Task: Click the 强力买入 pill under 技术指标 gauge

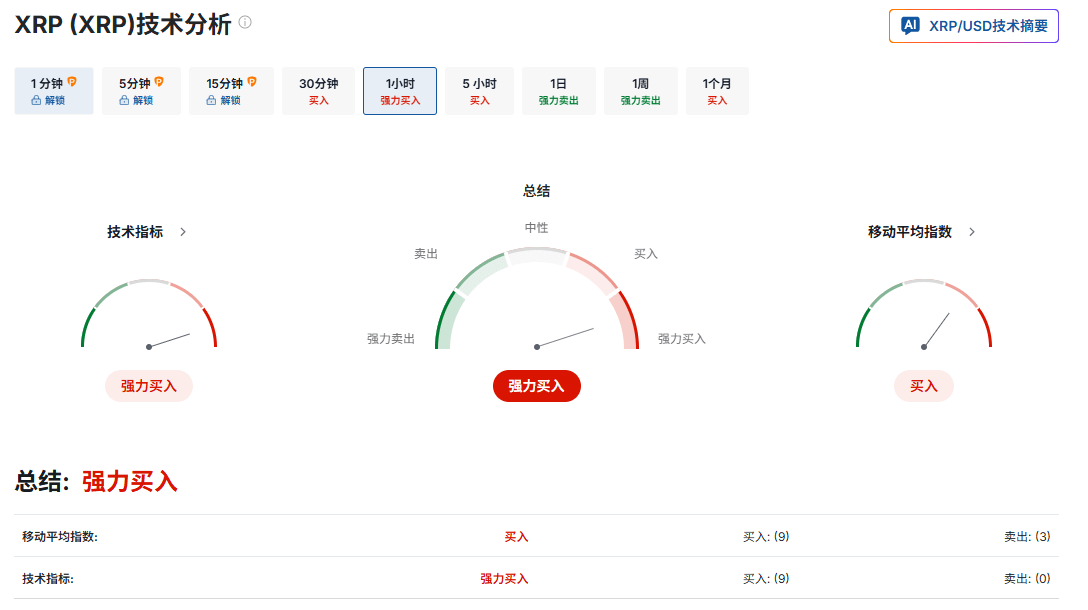Action: tap(148, 386)
